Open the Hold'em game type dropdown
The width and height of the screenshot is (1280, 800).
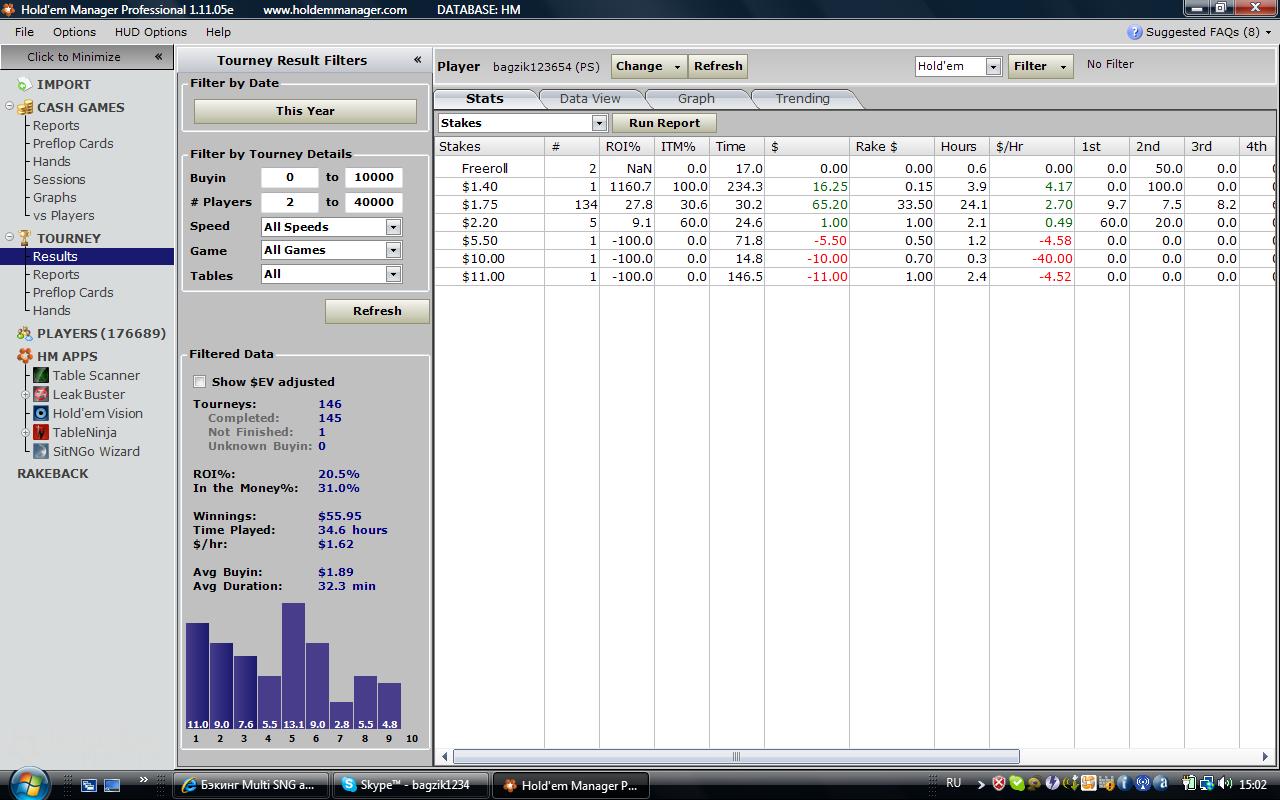click(x=992, y=66)
